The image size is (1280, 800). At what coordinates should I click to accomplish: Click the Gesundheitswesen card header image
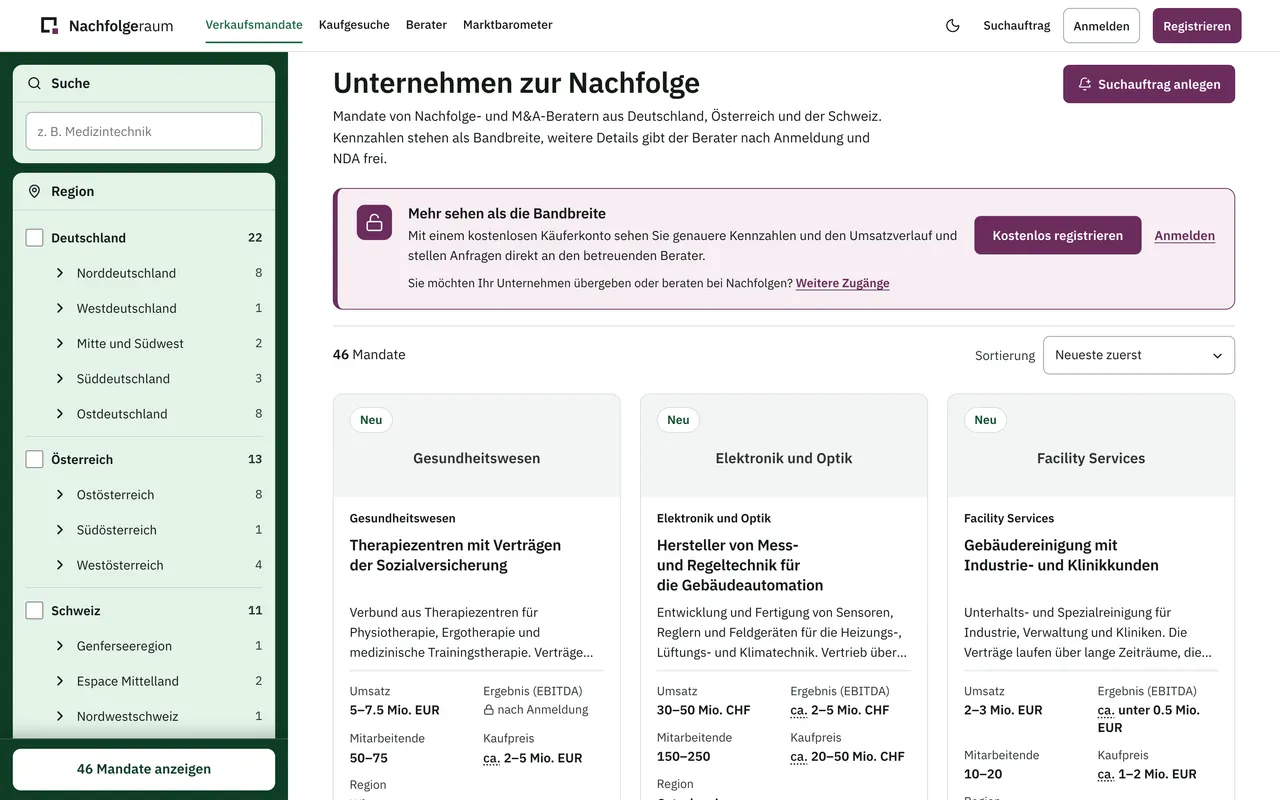[x=477, y=446]
